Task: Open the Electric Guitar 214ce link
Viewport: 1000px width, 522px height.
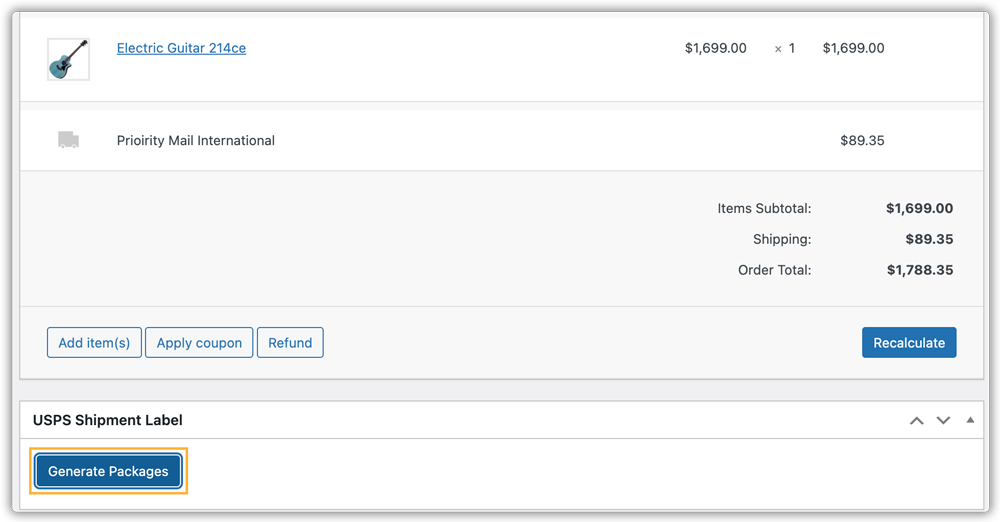Action: click(x=181, y=48)
